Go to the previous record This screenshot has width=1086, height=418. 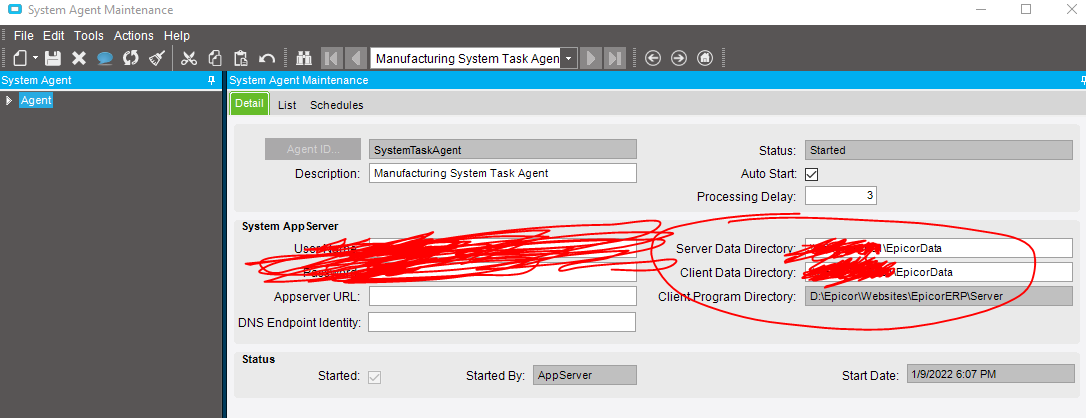tap(357, 58)
